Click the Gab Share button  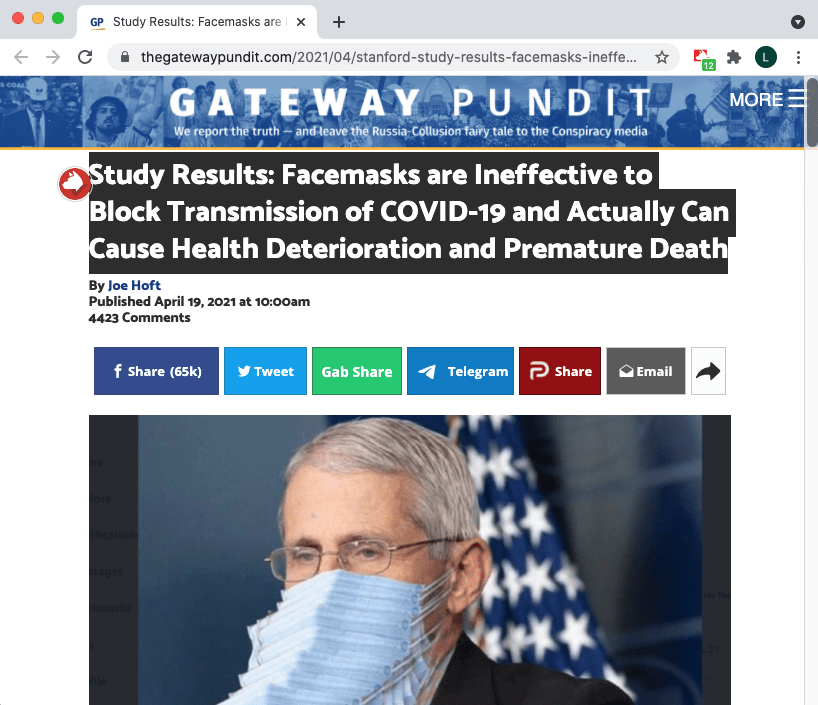[x=357, y=371]
